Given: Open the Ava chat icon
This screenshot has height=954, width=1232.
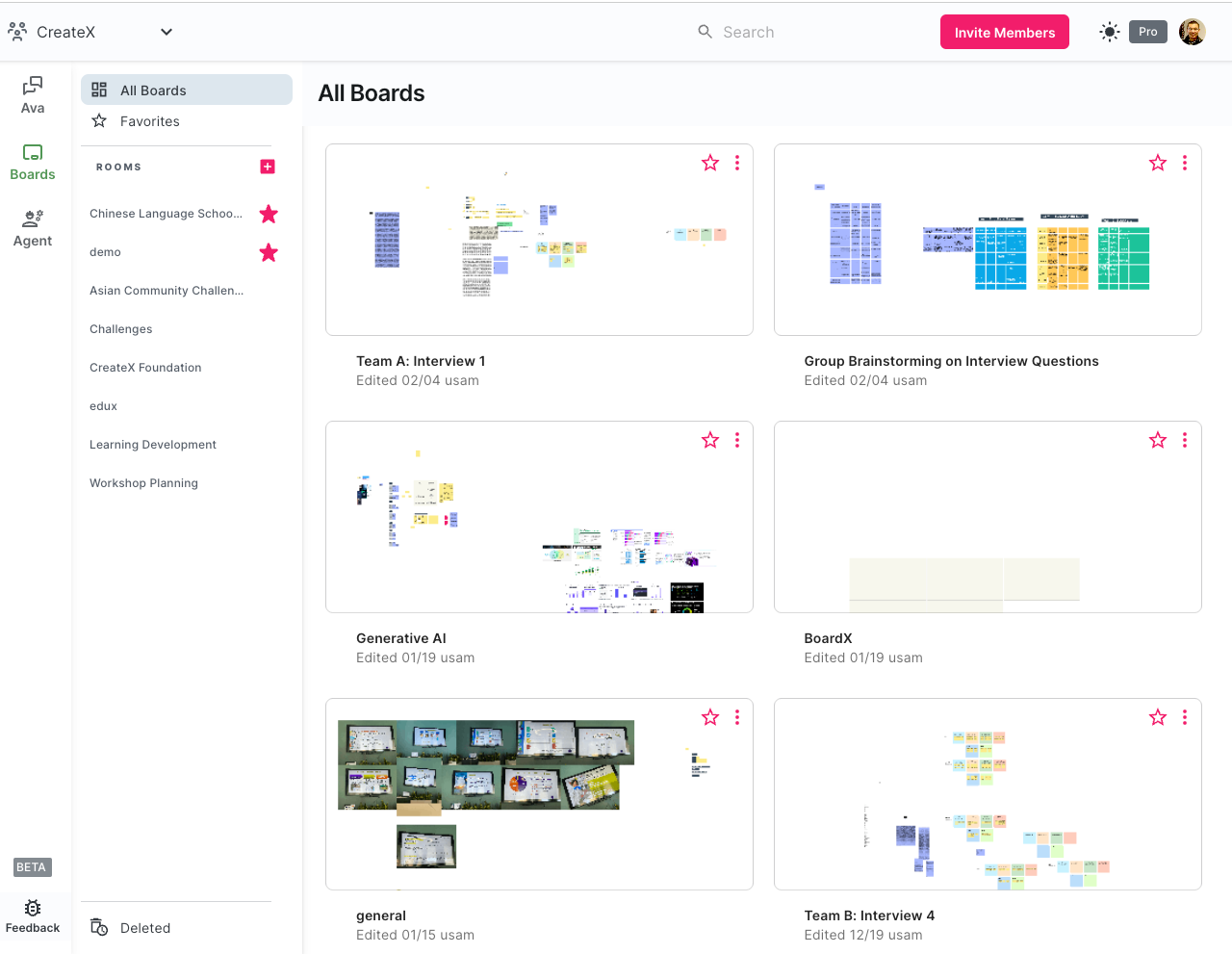Looking at the screenshot, I should coord(33,86).
